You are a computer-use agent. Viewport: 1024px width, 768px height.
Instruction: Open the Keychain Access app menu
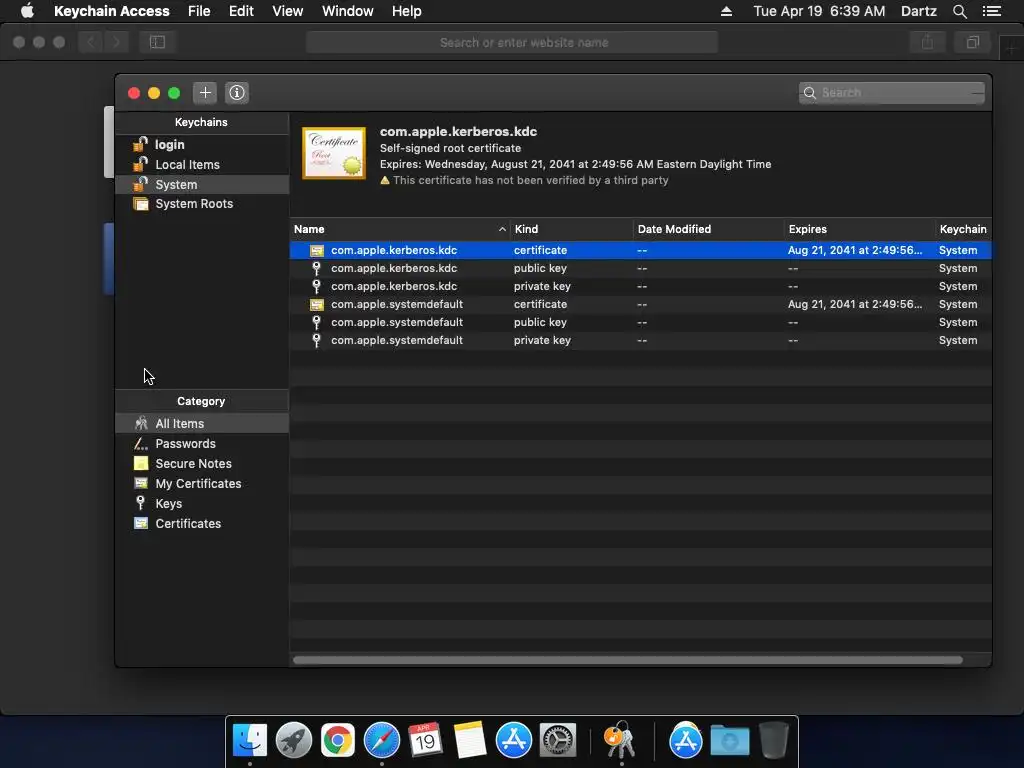click(112, 11)
